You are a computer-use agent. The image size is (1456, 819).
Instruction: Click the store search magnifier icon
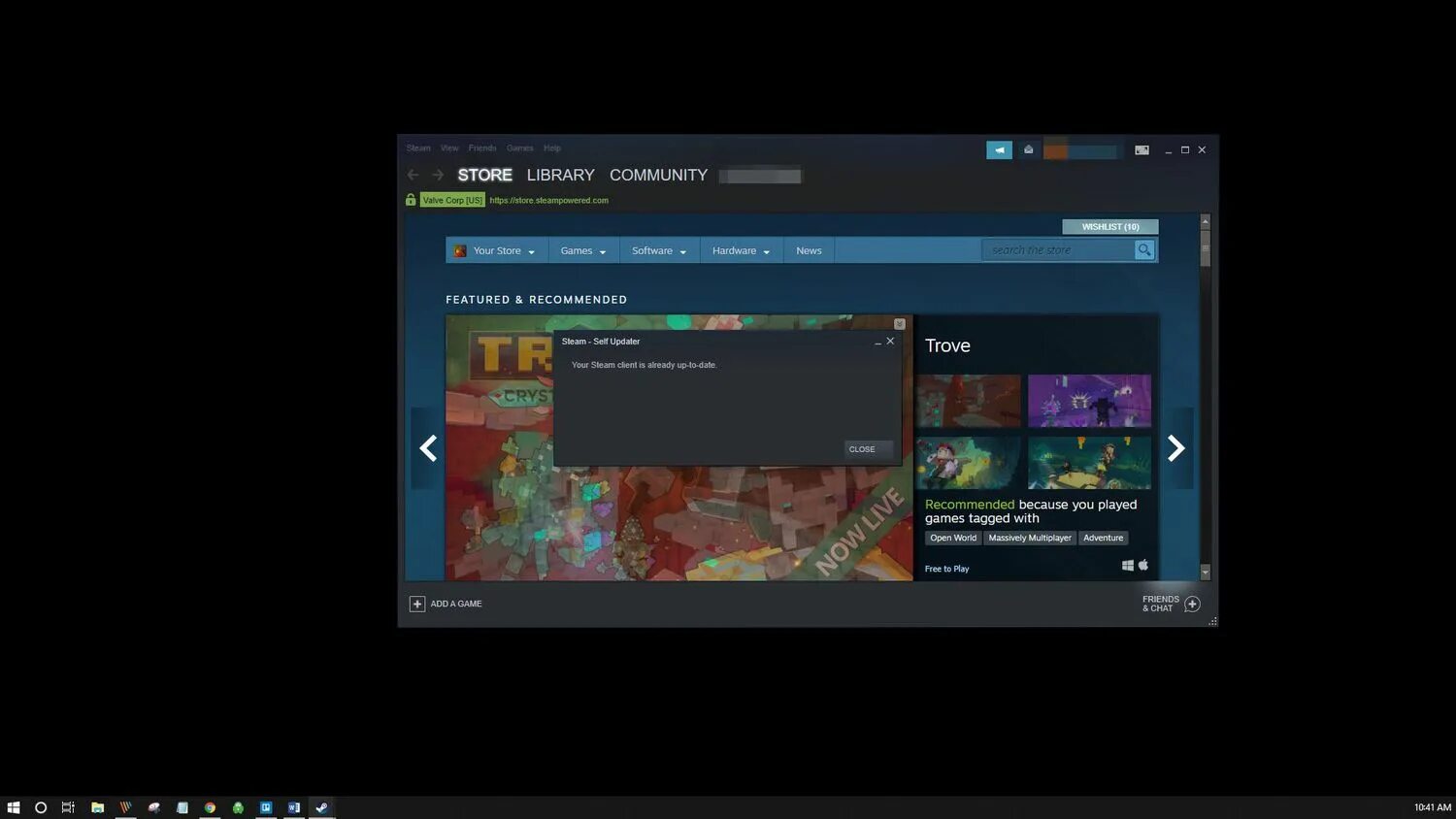[x=1144, y=250]
